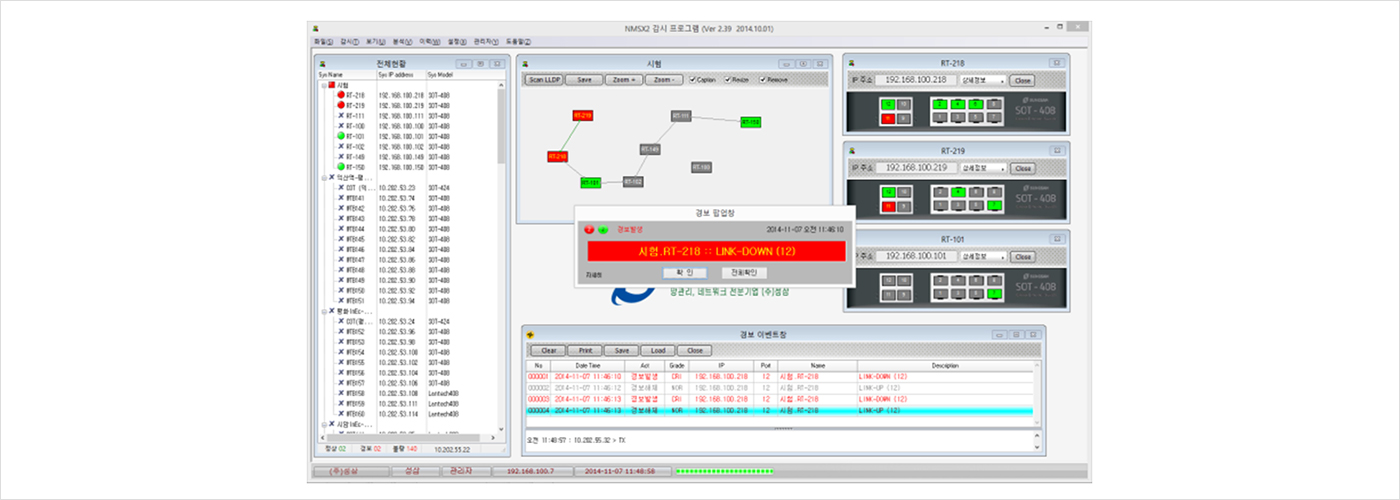Image resolution: width=1400 pixels, height=500 pixels.
Task: Click the red status dot of RT-219 in the tree
Action: [342, 105]
